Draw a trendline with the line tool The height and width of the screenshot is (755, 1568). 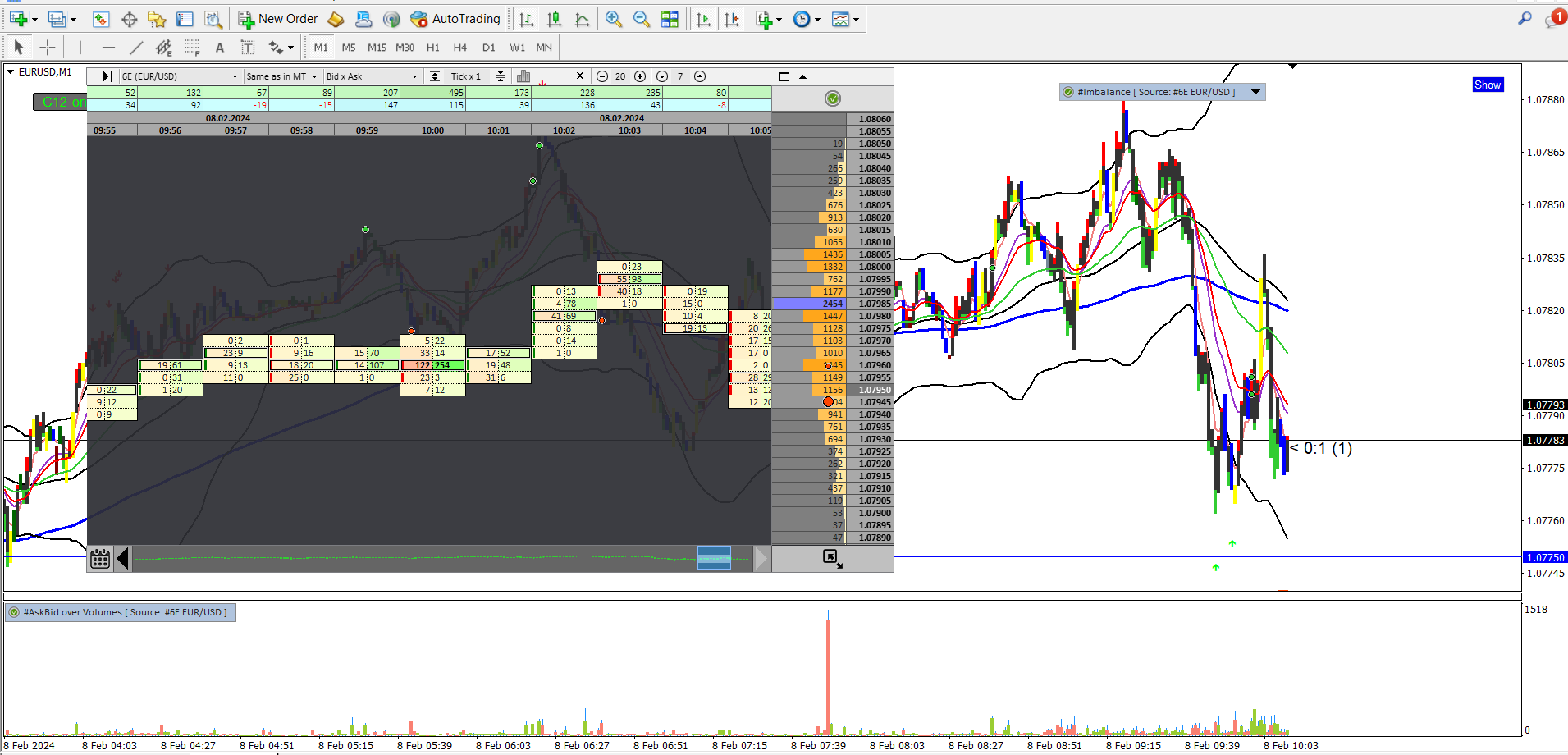tap(136, 48)
